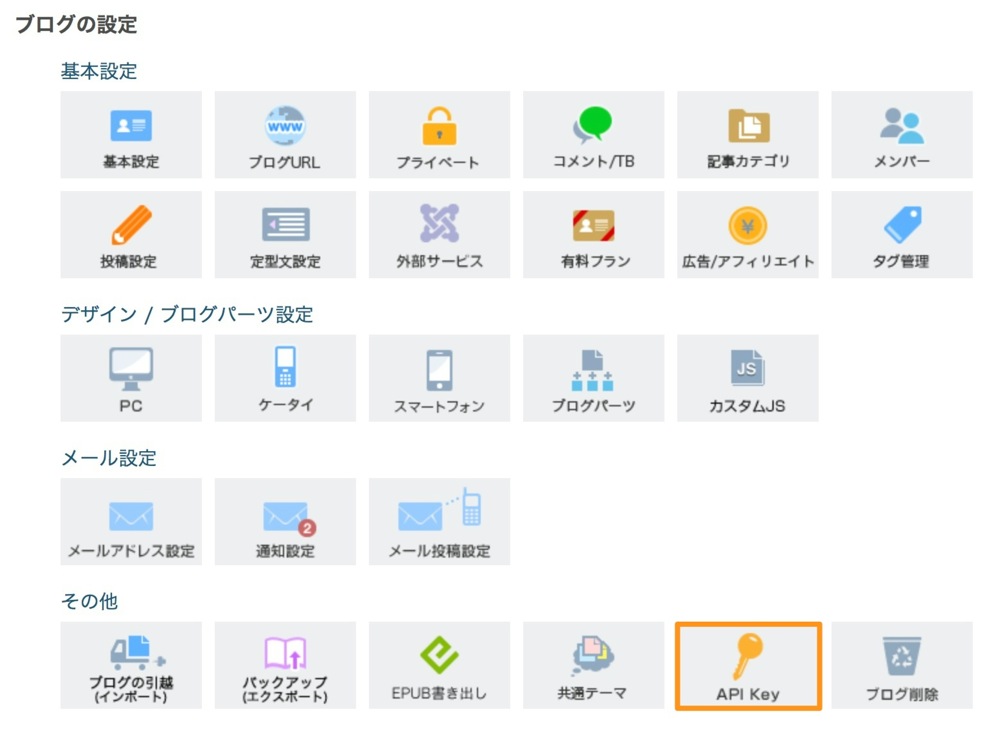
Task: Click the 基本設定 section heading
Action: pos(99,71)
